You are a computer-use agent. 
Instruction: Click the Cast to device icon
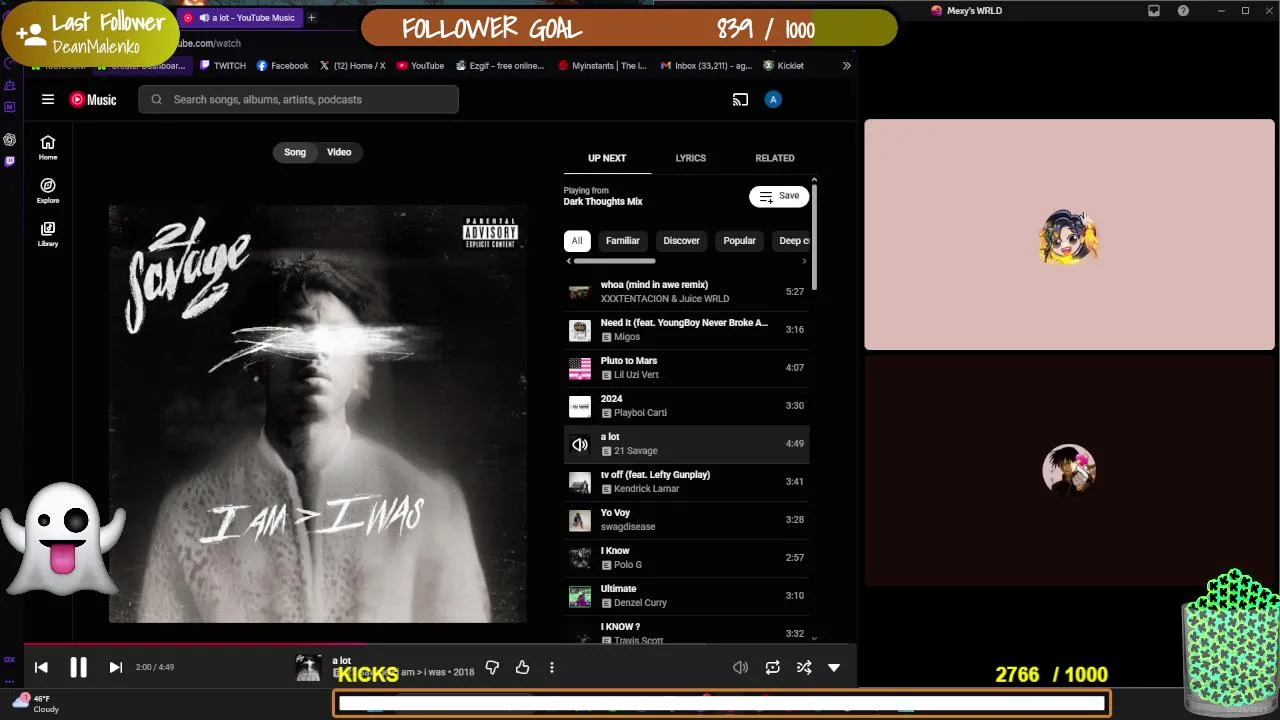[740, 99]
